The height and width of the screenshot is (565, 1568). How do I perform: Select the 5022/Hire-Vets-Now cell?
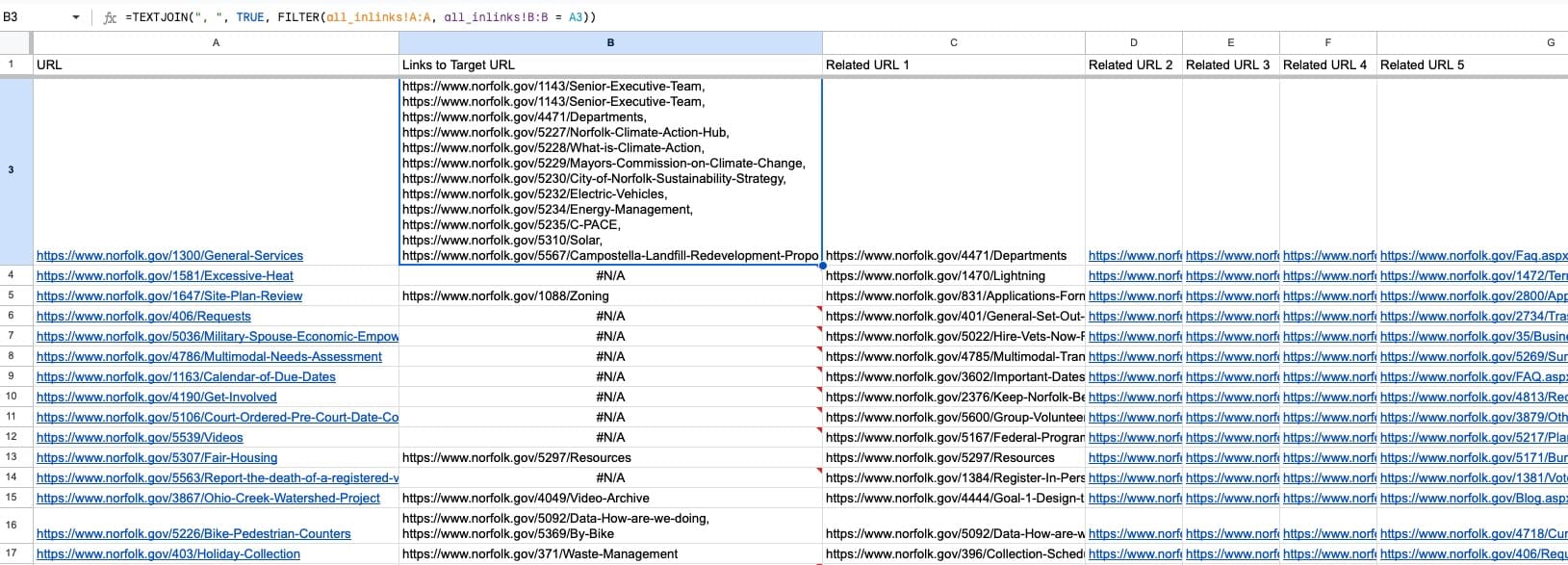tap(954, 337)
